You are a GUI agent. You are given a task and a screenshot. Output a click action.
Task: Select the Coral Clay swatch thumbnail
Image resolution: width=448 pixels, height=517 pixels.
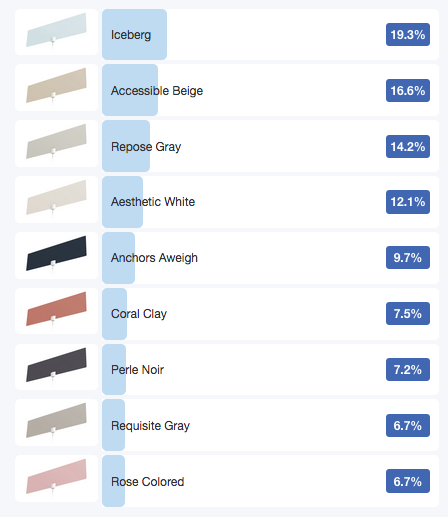56,311
